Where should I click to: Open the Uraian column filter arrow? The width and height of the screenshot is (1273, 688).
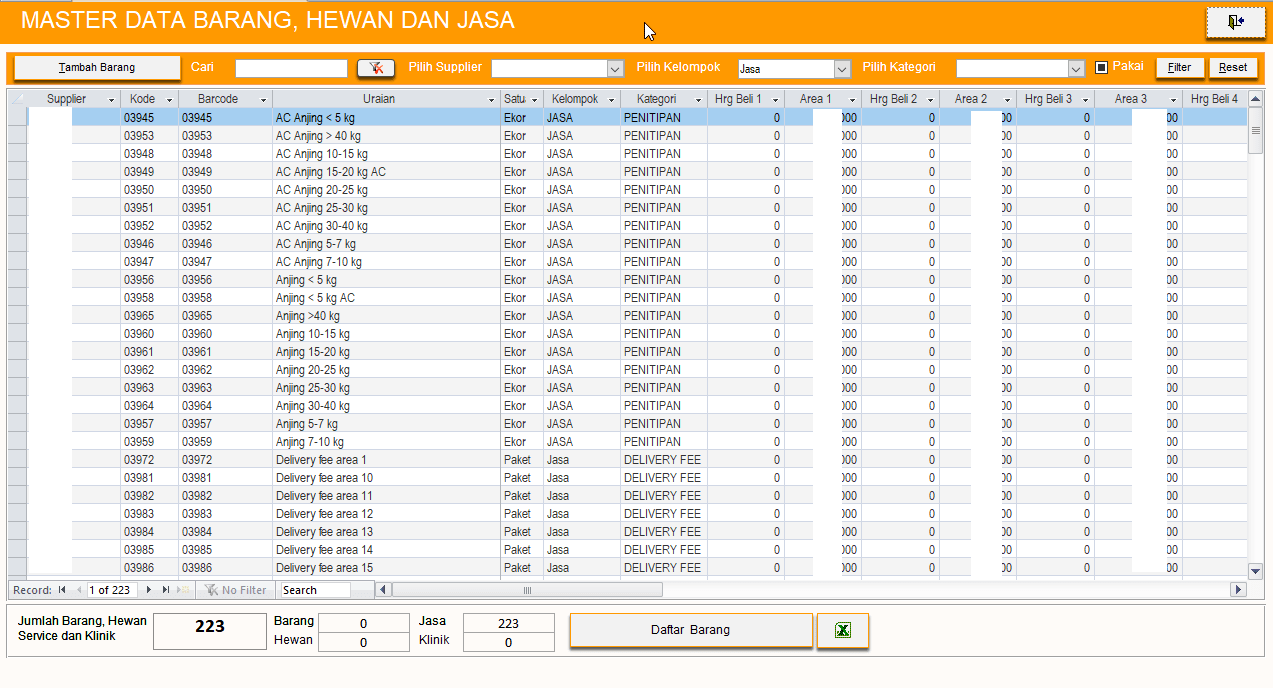[491, 100]
